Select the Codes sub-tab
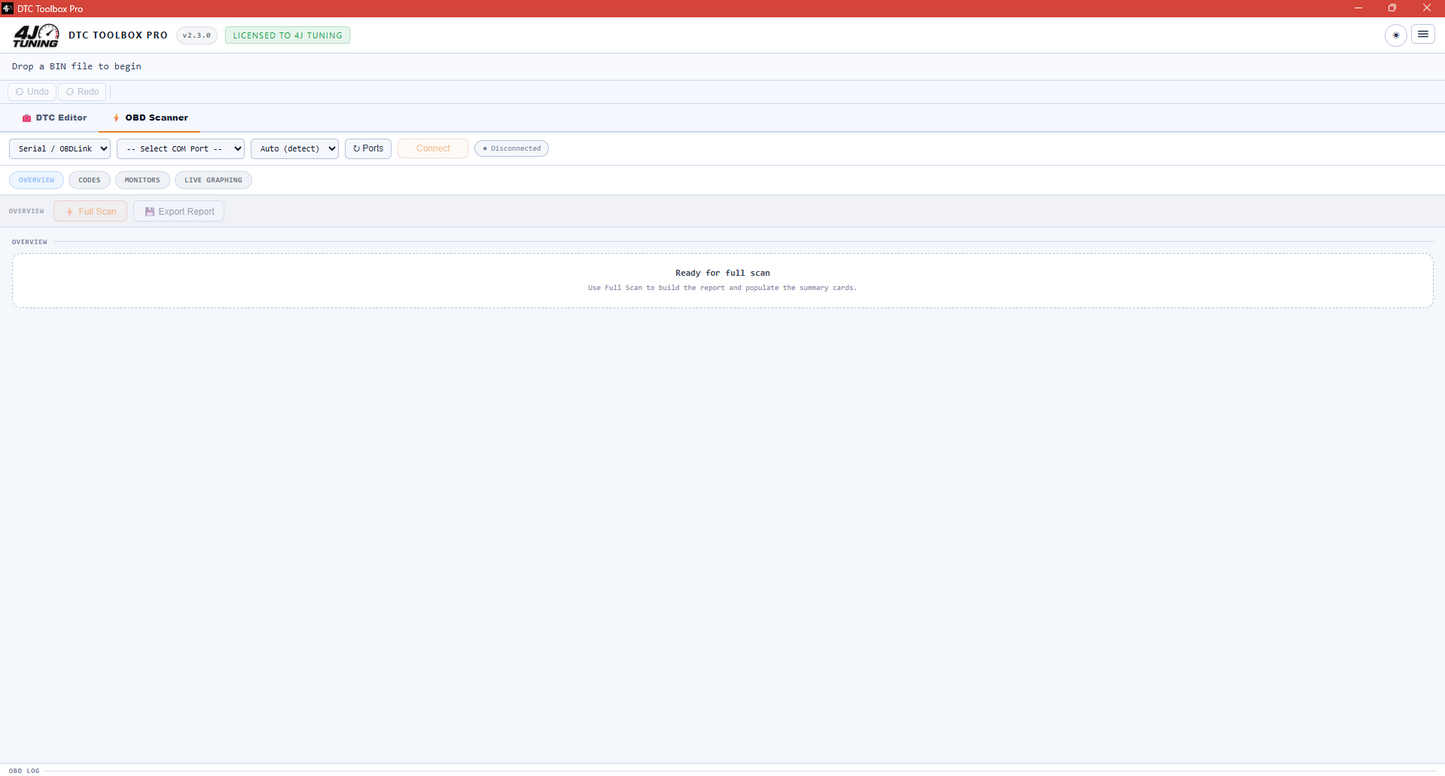The height and width of the screenshot is (776, 1445). pyautogui.click(x=89, y=180)
